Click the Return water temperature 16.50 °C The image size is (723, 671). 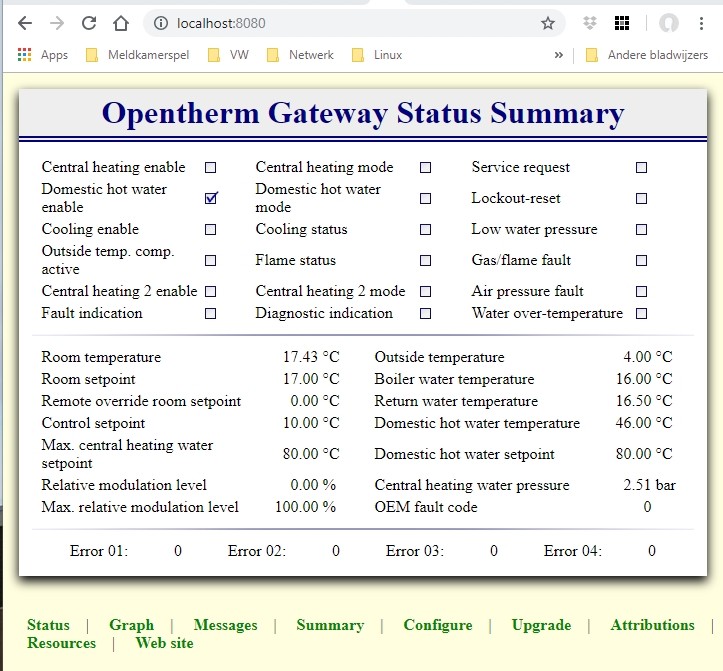tap(644, 401)
